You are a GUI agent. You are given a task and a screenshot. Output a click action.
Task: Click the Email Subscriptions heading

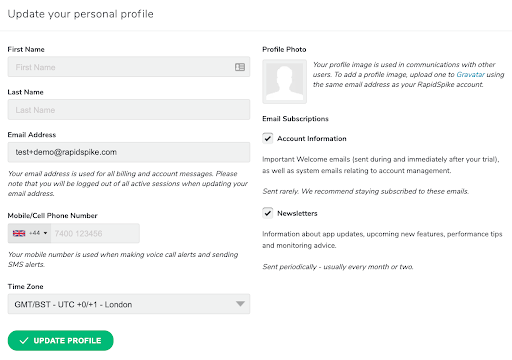click(x=295, y=119)
